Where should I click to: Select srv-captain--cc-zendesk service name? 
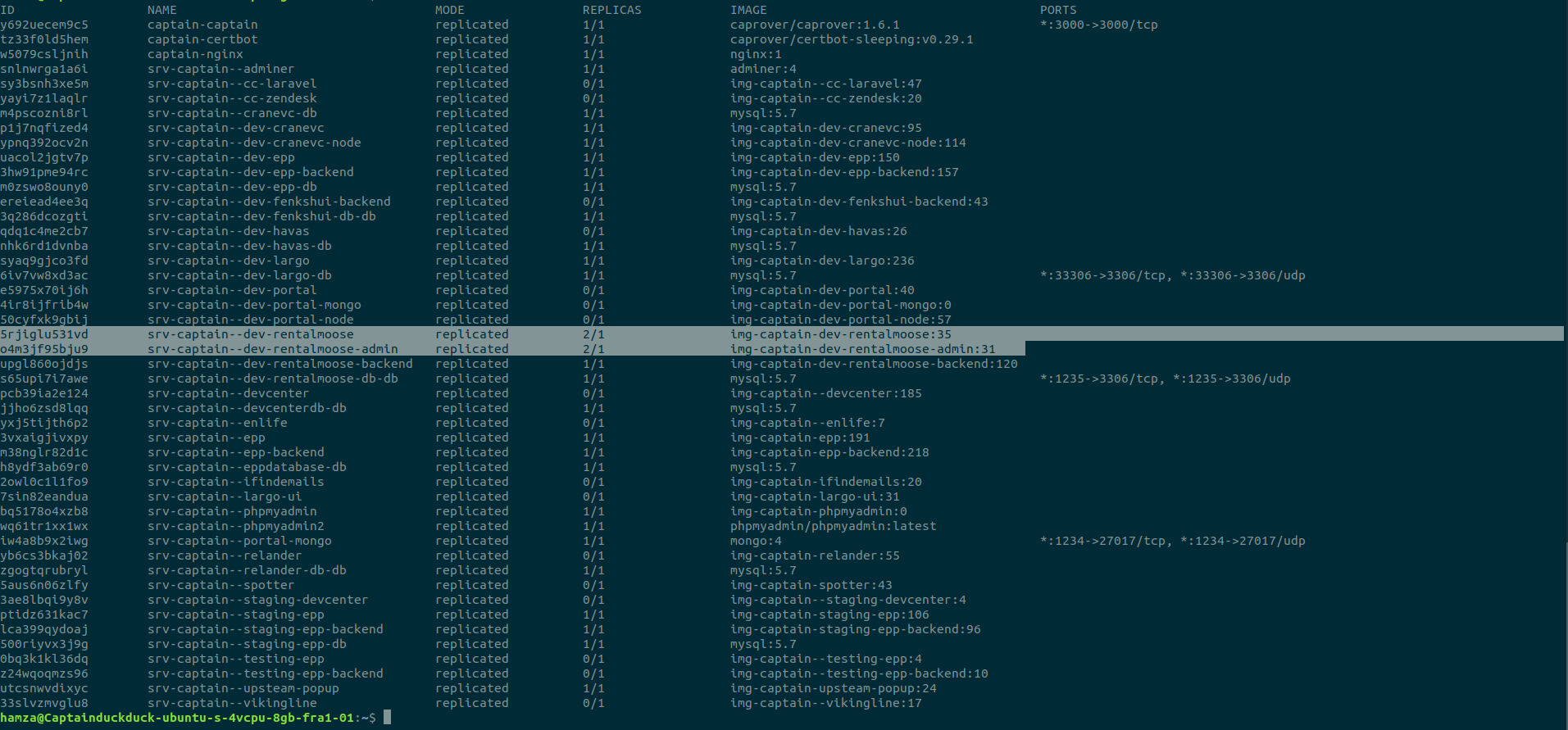(232, 98)
